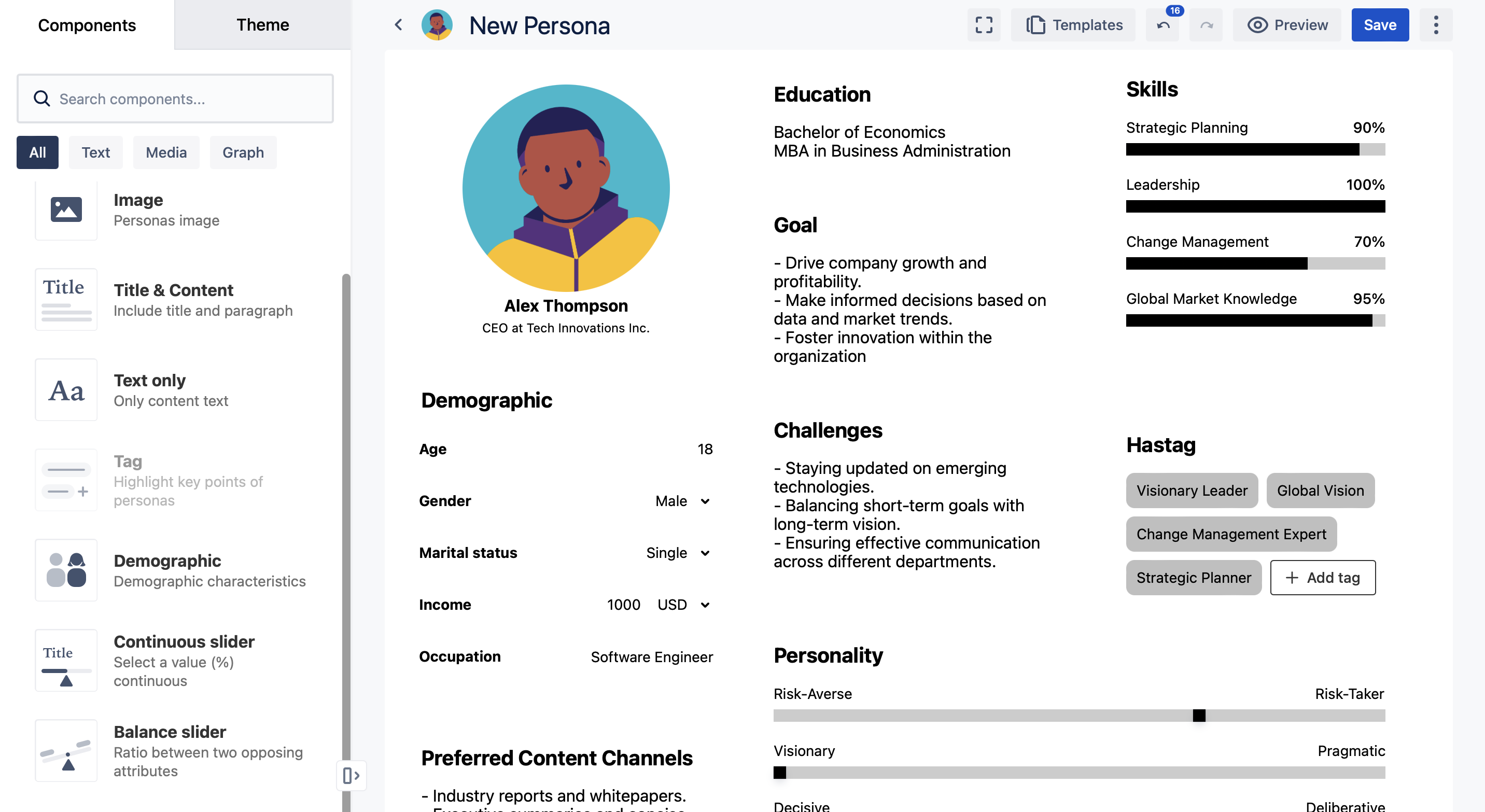Open the Templates menu
1485x812 pixels.
pos(1073,25)
